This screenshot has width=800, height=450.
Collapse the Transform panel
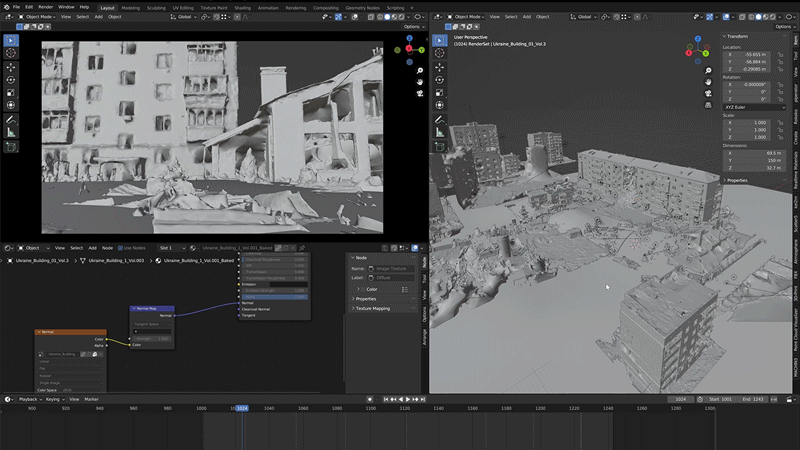pyautogui.click(x=736, y=36)
